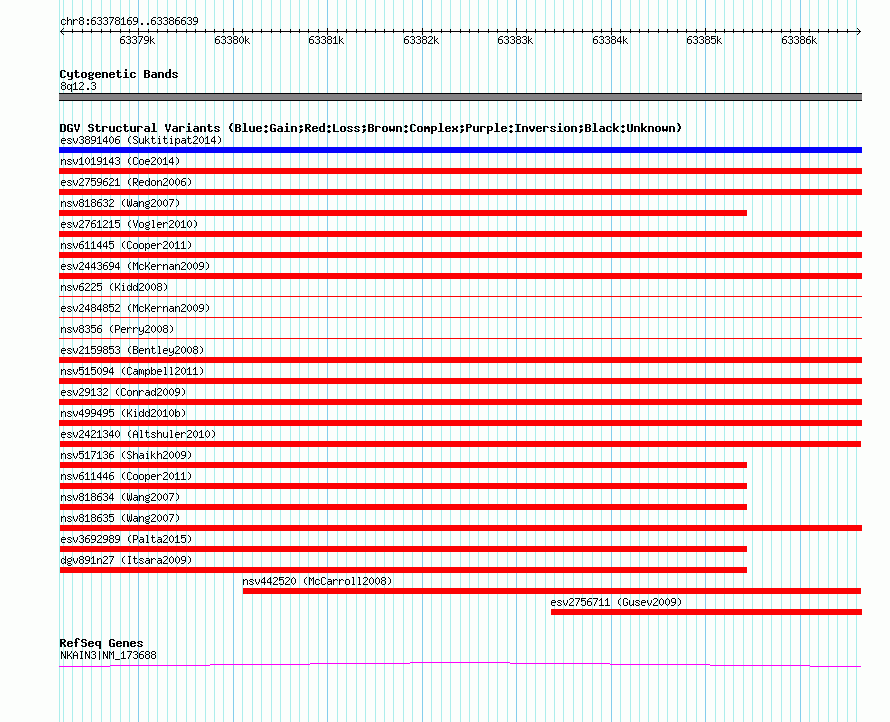Click the 63381k ruler position label
The image size is (890, 722).
[x=326, y=40]
